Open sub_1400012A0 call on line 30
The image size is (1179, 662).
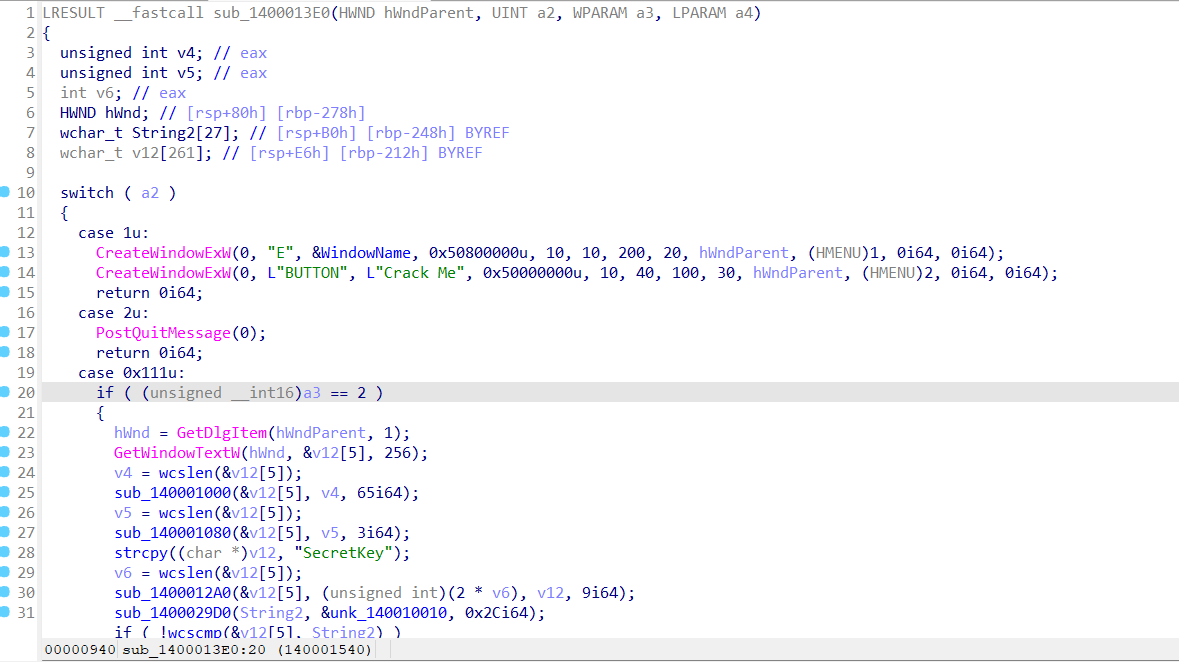tap(172, 593)
